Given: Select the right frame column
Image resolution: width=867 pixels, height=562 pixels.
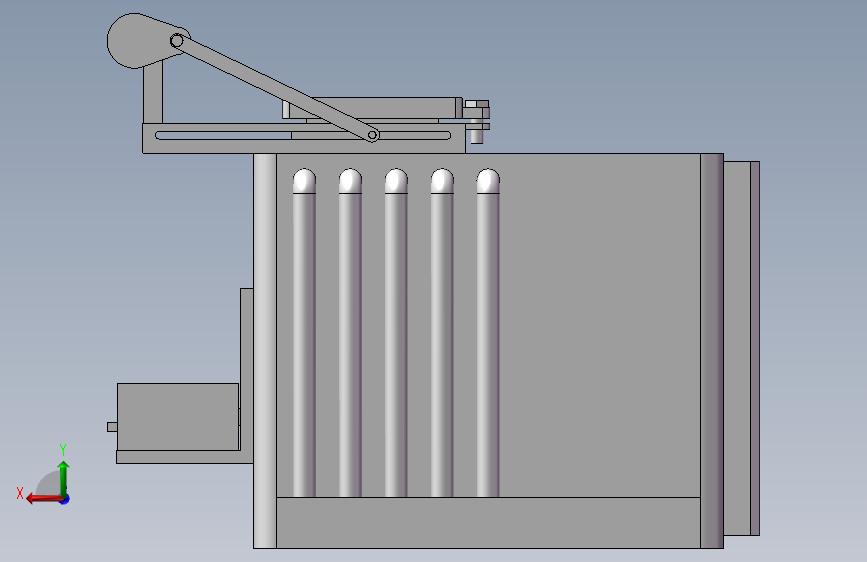Looking at the screenshot, I should click(712, 351).
